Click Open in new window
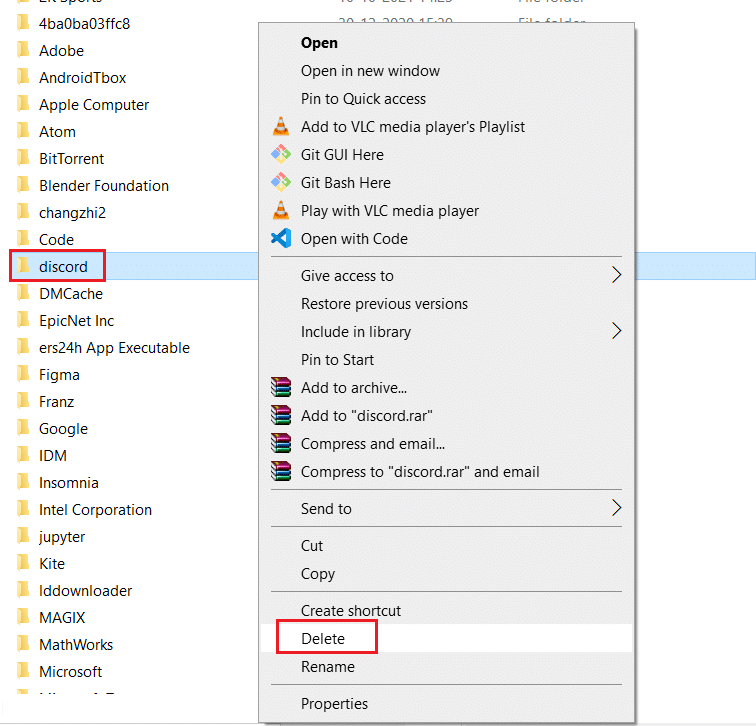Image resolution: width=756 pixels, height=726 pixels. click(370, 71)
